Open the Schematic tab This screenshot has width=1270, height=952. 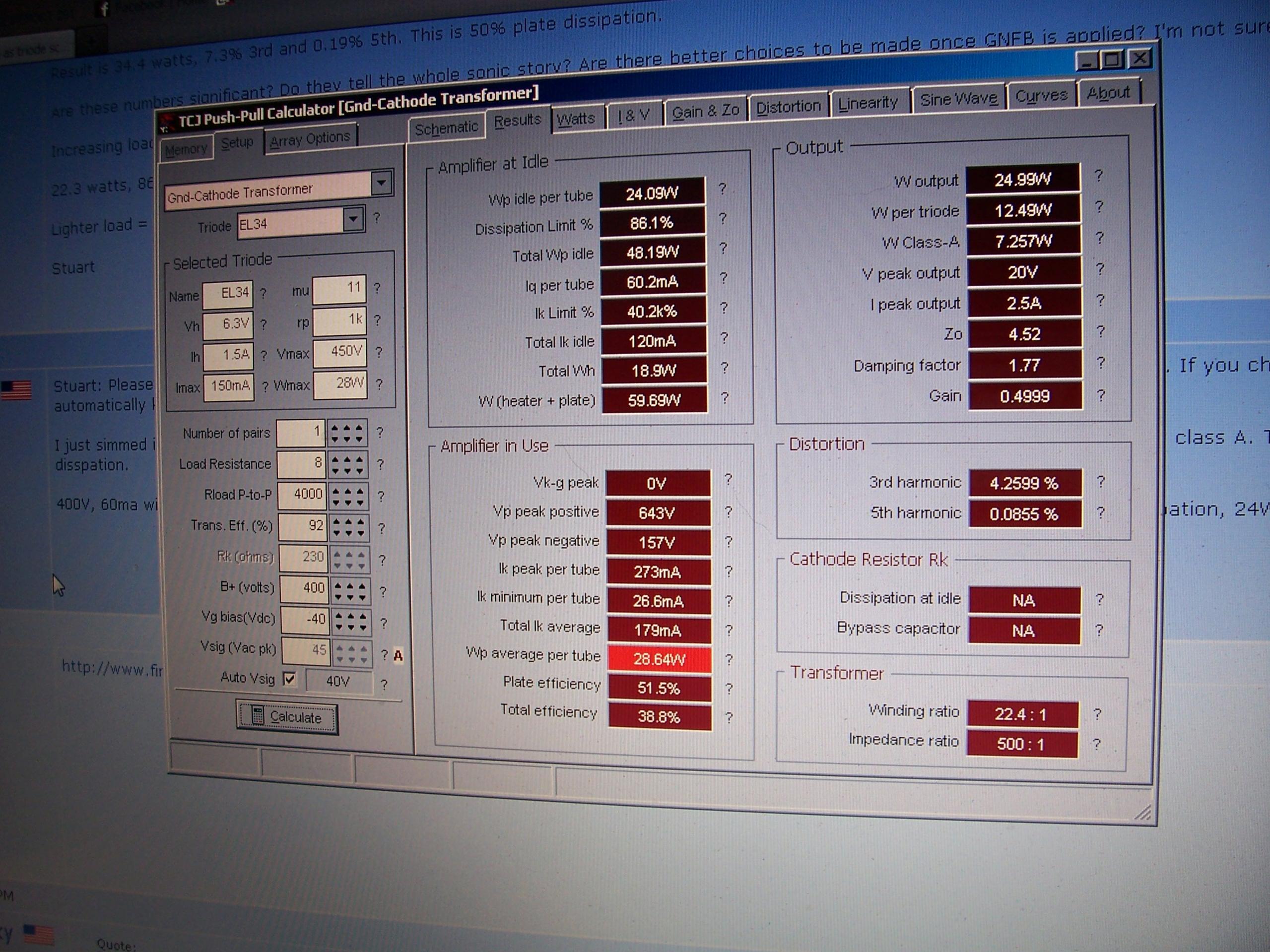click(x=446, y=128)
